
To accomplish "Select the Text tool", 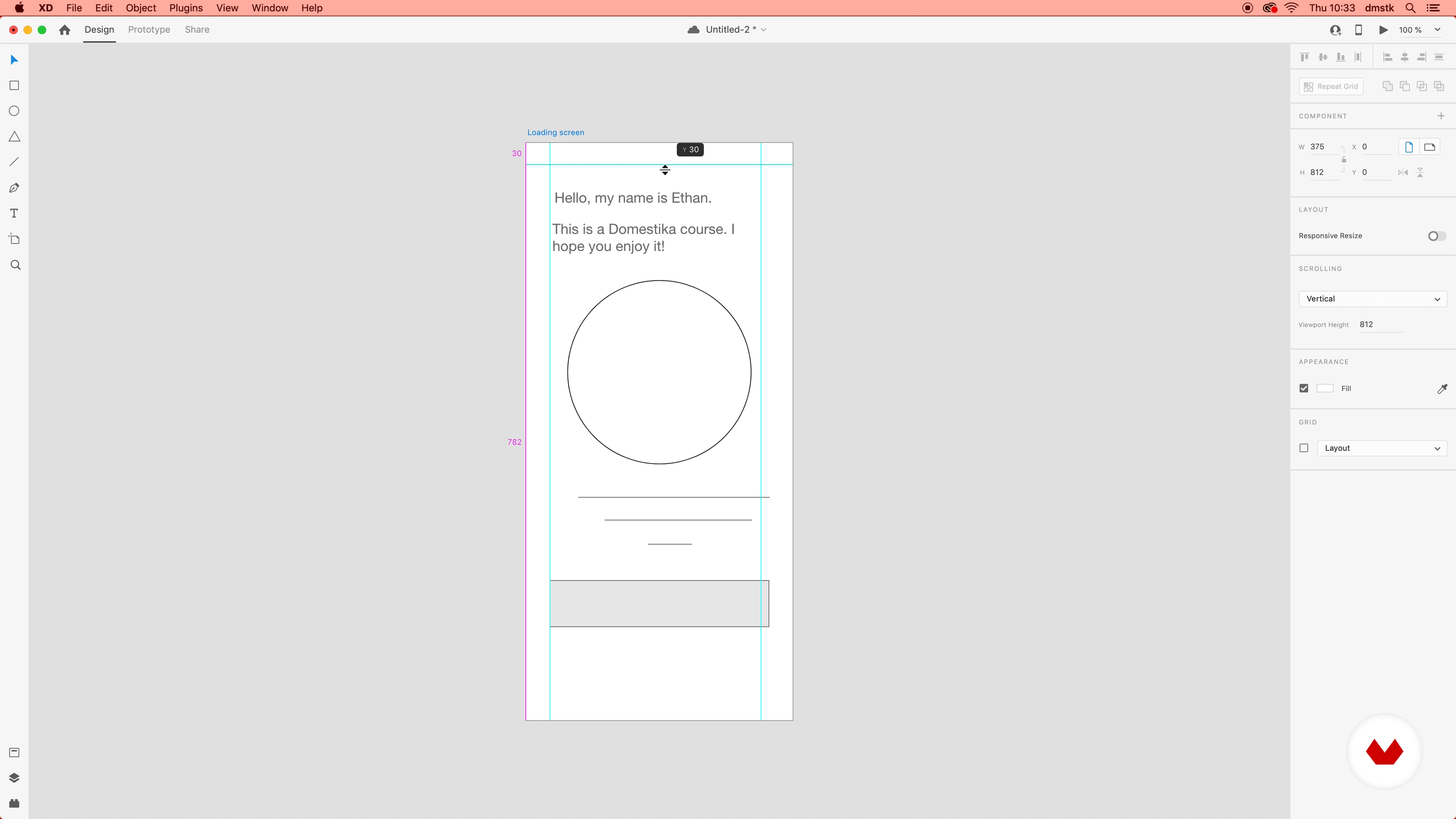I will (x=14, y=213).
